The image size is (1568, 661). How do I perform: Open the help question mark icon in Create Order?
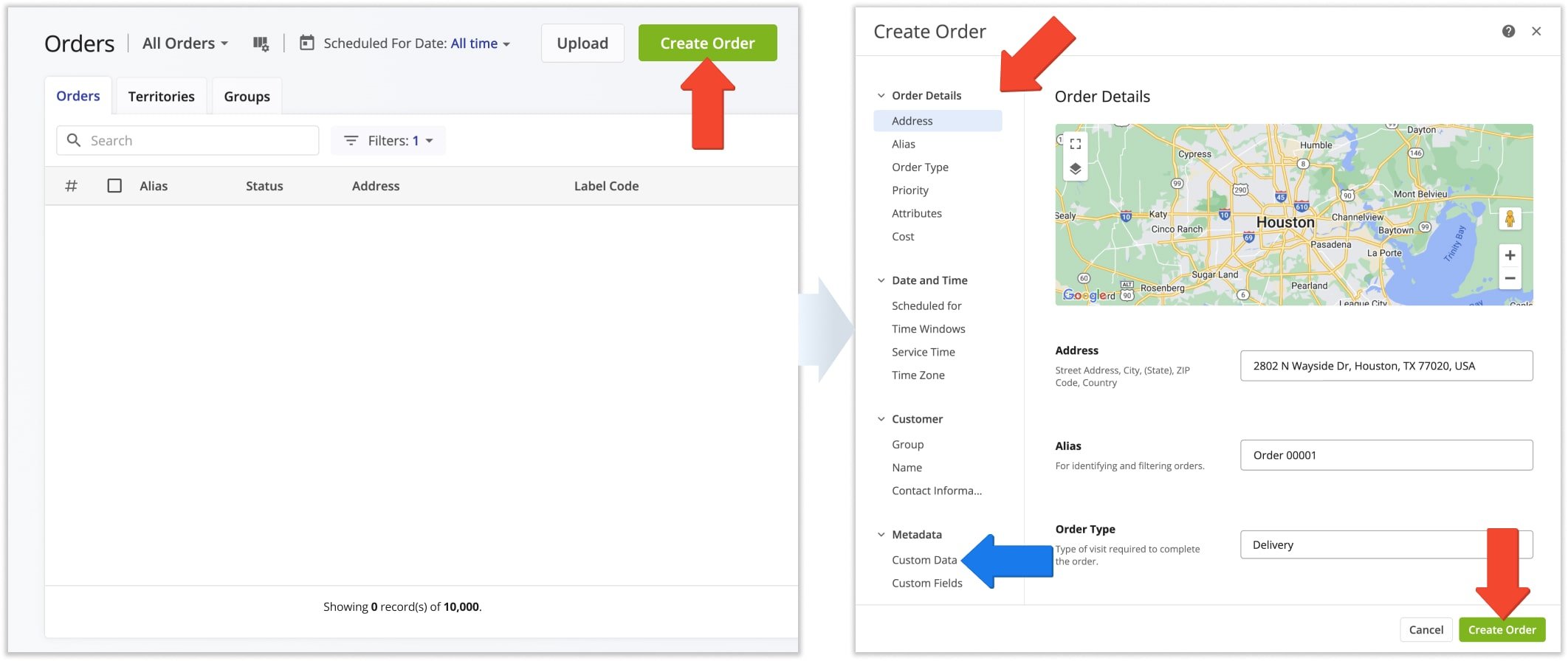tap(1508, 31)
